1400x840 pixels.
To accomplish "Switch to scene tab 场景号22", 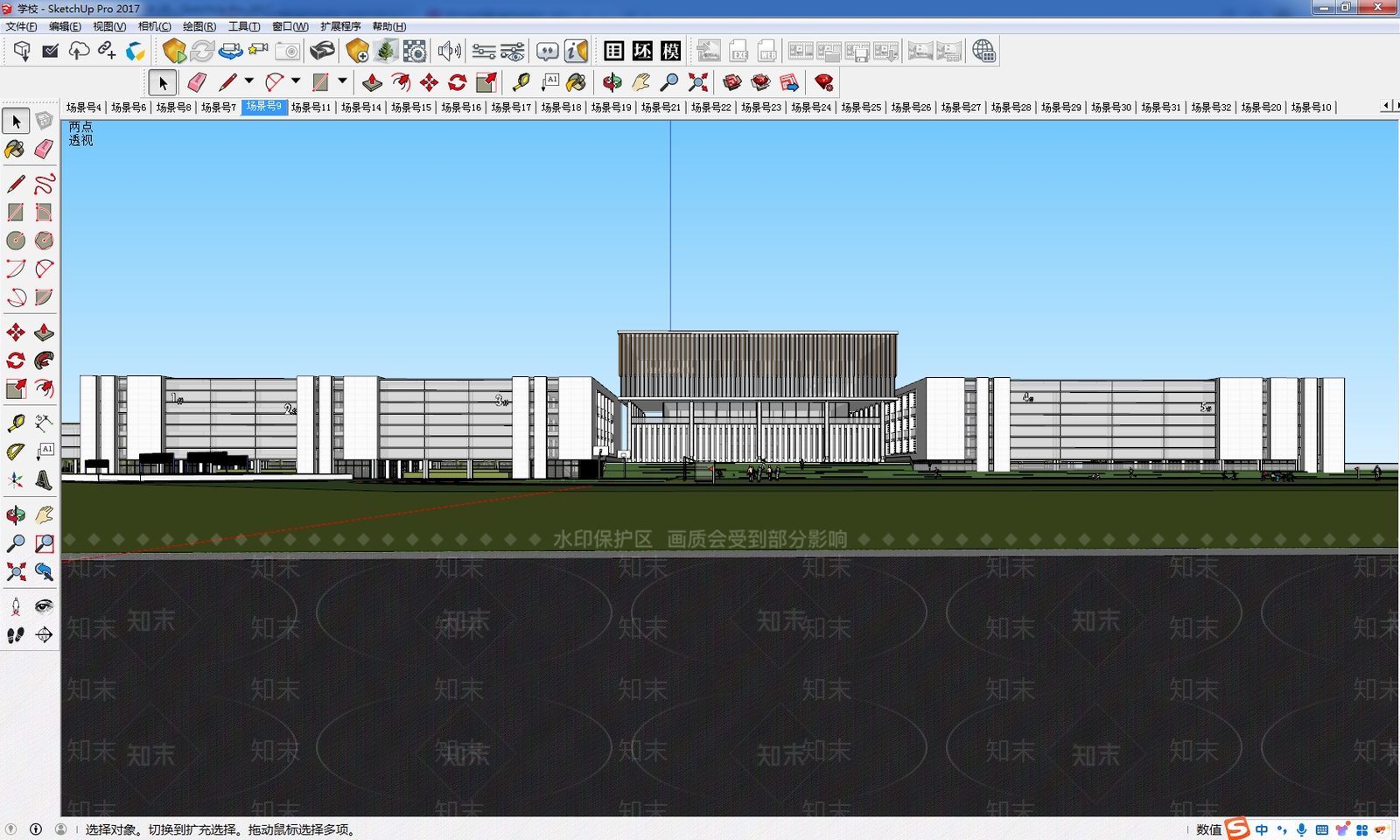I will pyautogui.click(x=710, y=107).
